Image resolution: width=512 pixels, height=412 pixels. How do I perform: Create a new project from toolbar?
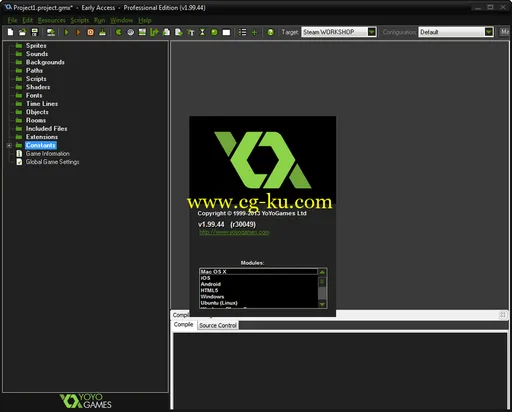10,32
